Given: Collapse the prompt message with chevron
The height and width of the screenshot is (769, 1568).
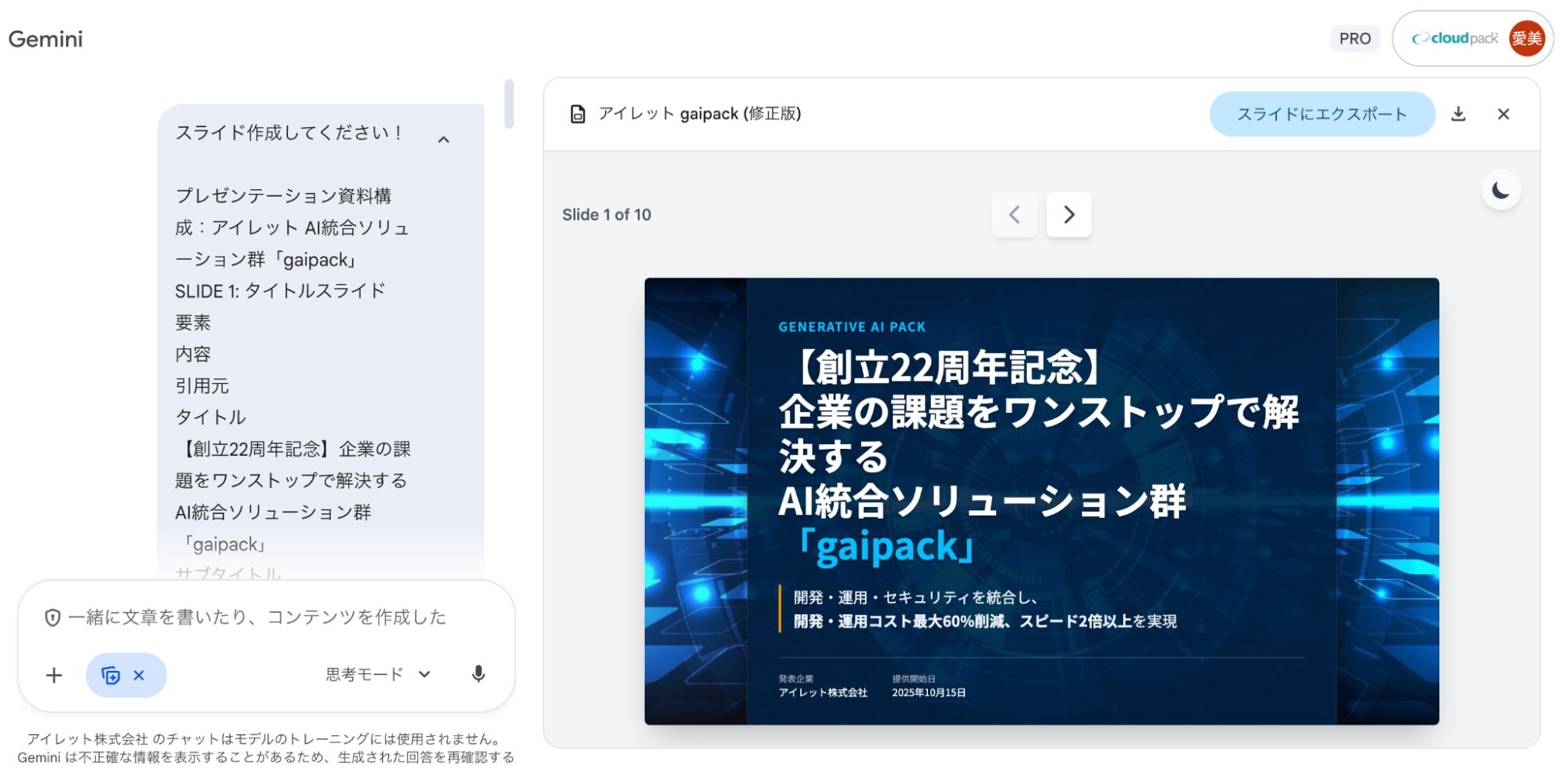Looking at the screenshot, I should 443,140.
